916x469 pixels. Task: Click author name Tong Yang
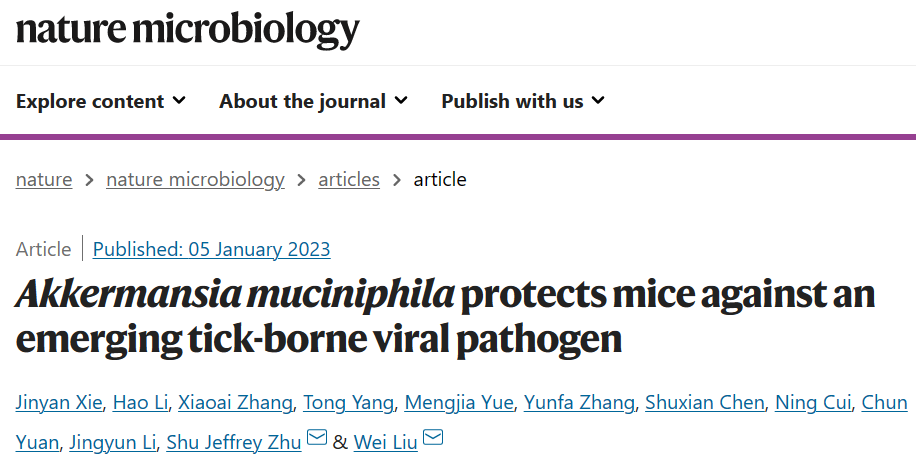click(x=349, y=403)
